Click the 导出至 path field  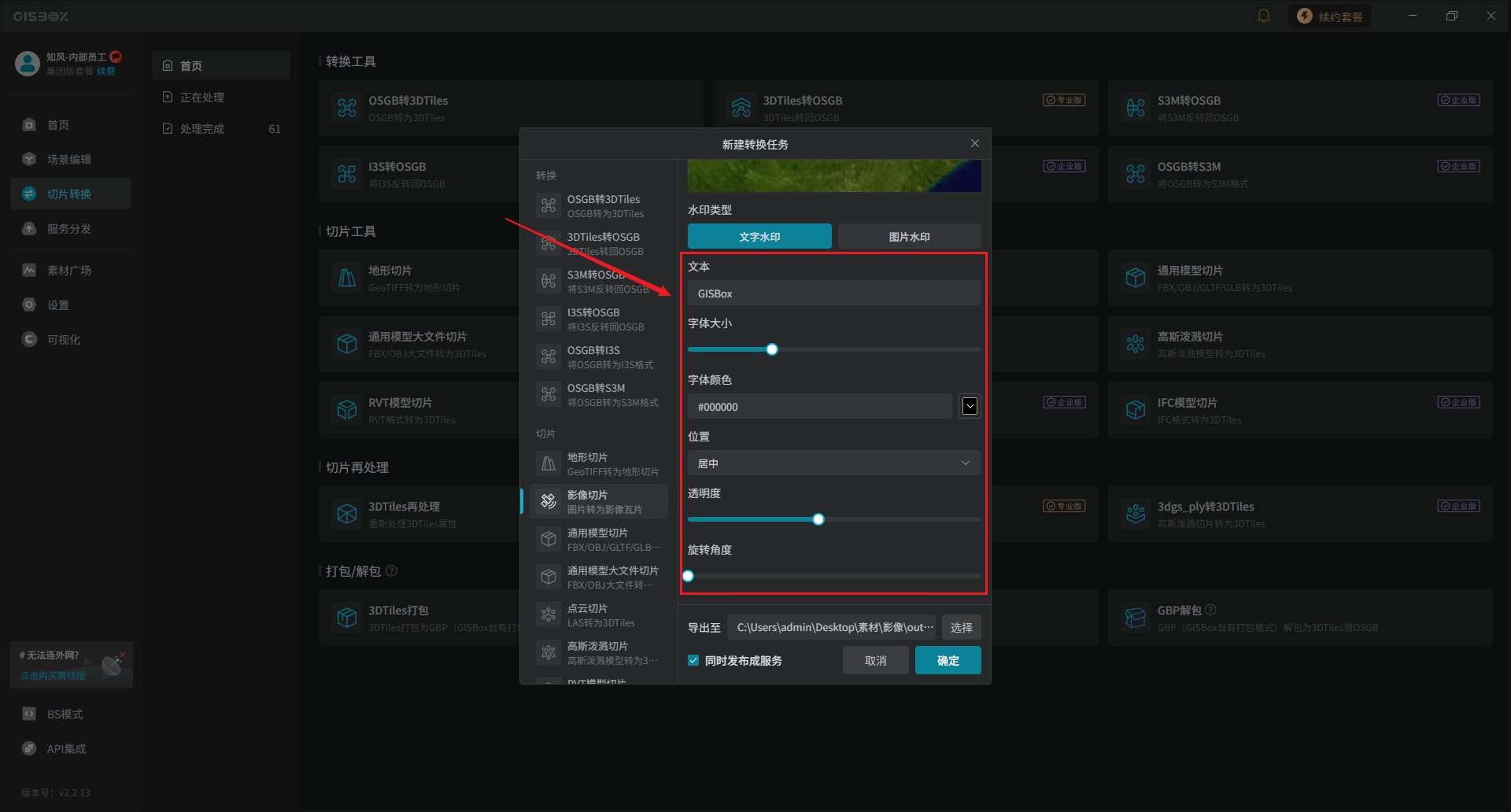[832, 628]
